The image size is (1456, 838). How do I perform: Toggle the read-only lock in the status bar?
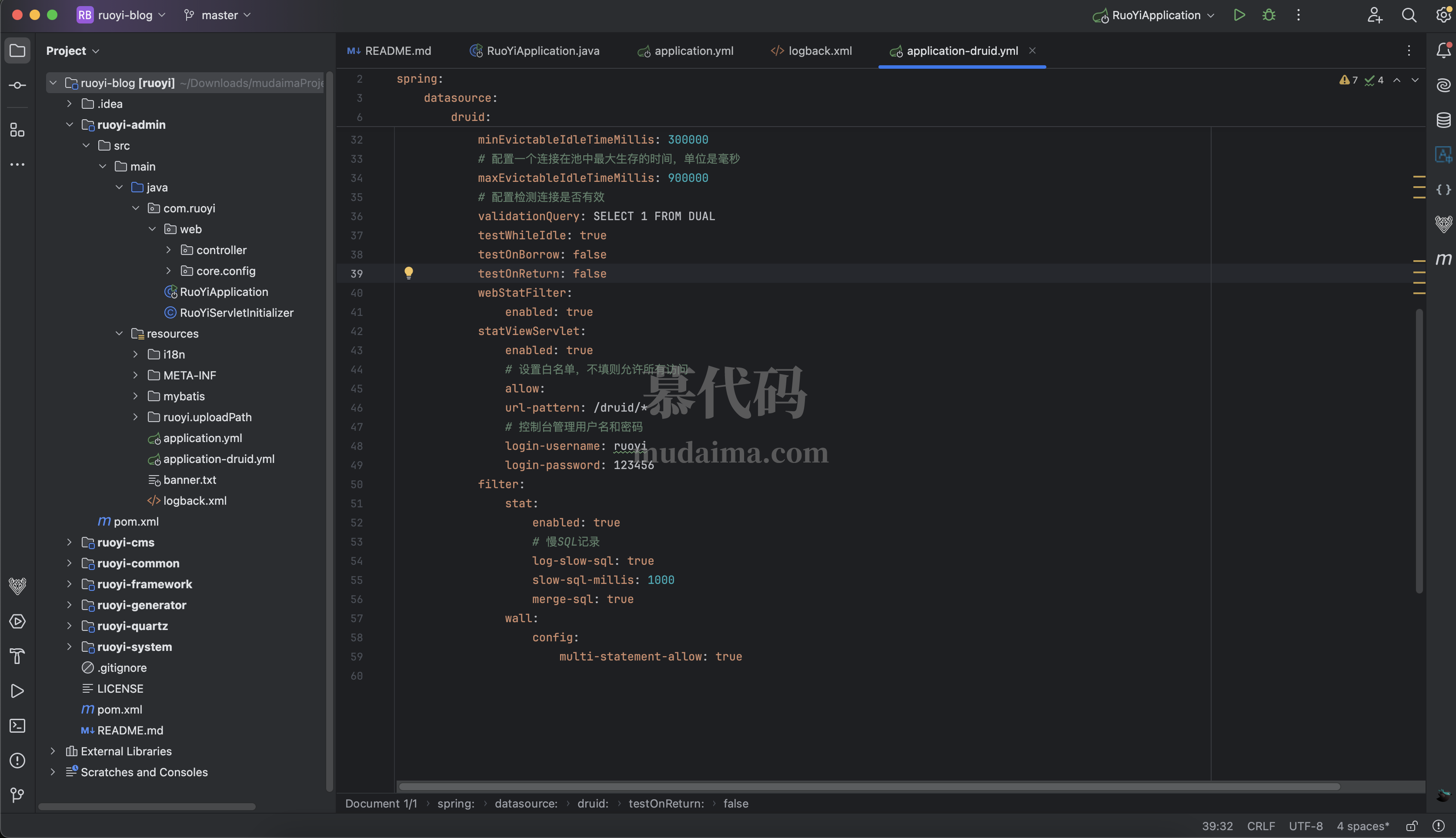pyautogui.click(x=1412, y=827)
